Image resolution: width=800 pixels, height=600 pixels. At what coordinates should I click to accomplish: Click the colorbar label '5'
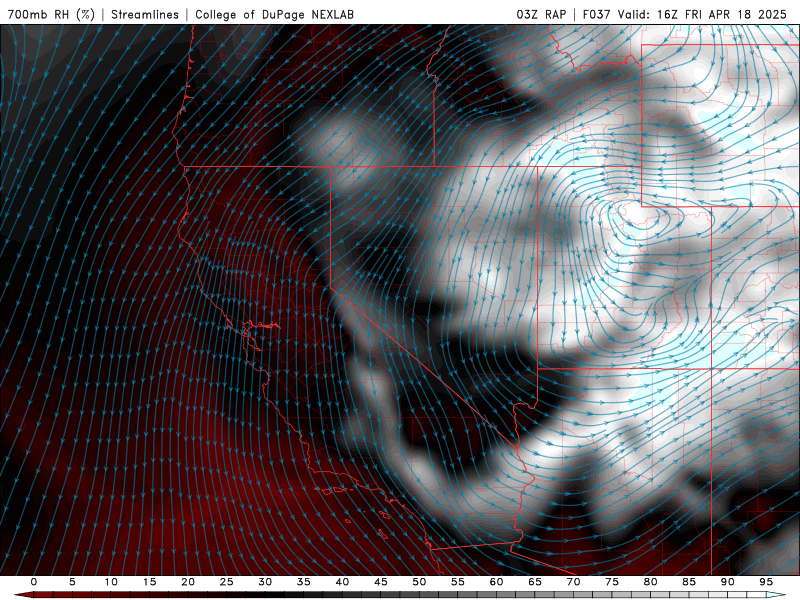tap(72, 582)
